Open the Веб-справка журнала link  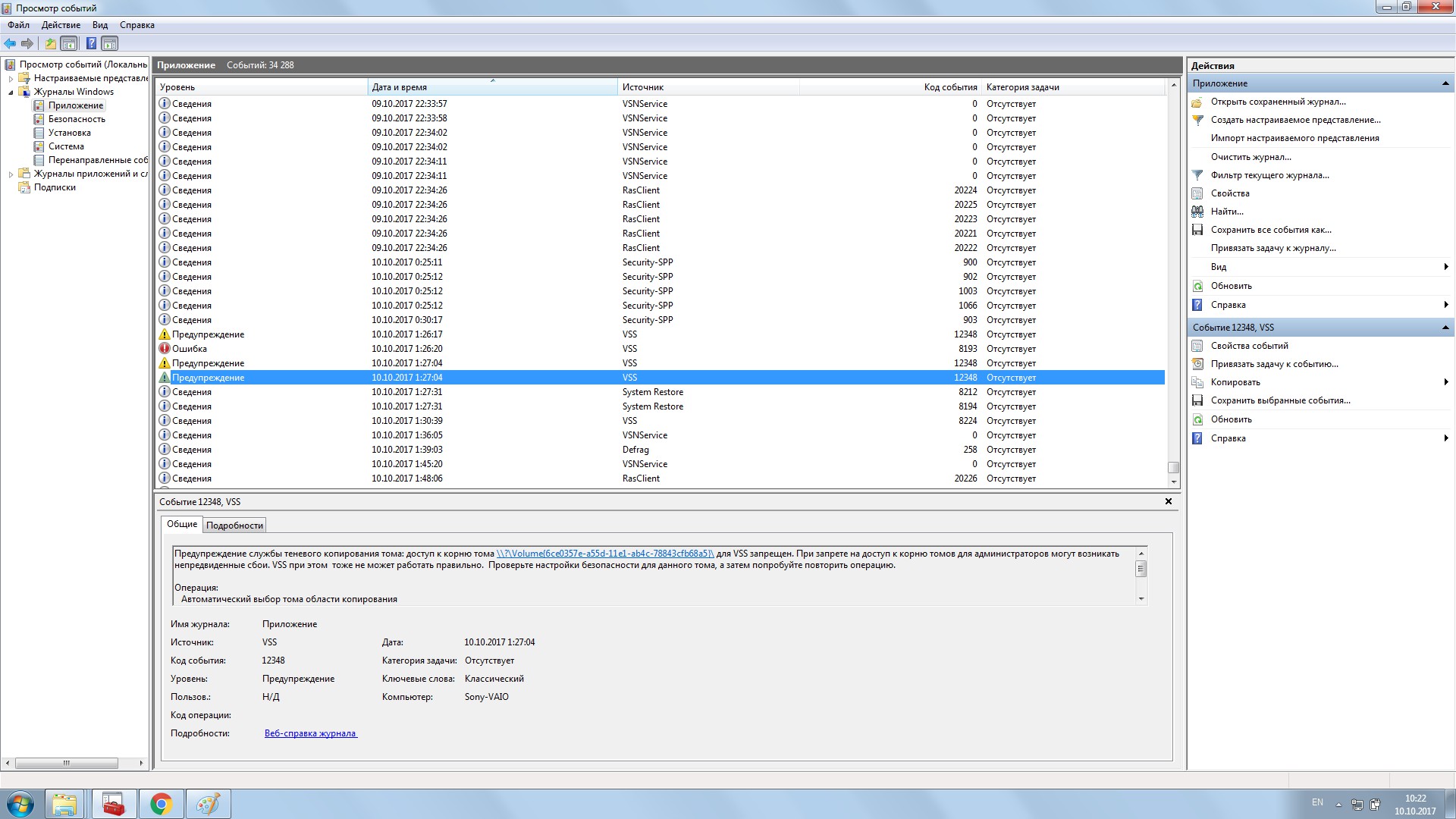click(x=310, y=733)
